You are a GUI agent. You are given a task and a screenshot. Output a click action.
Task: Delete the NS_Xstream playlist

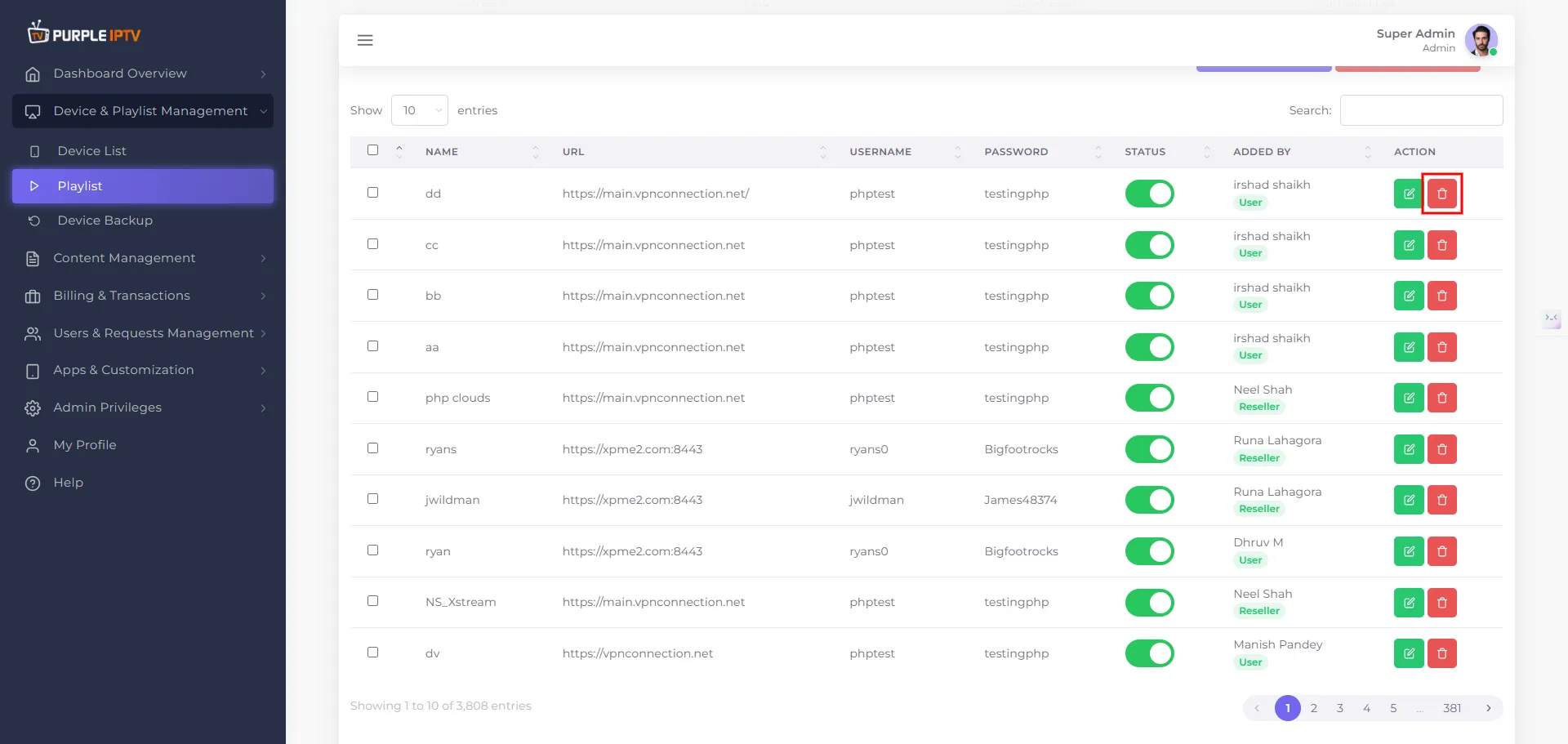[1441, 603]
